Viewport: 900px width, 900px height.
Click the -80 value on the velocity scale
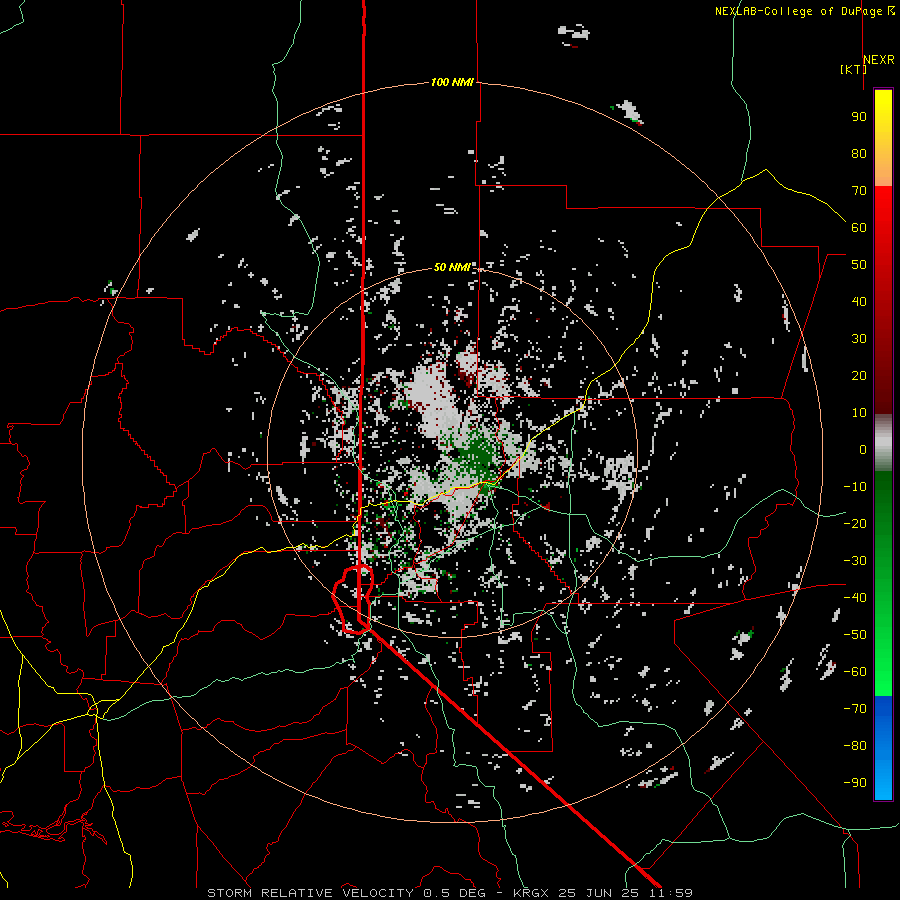click(855, 746)
